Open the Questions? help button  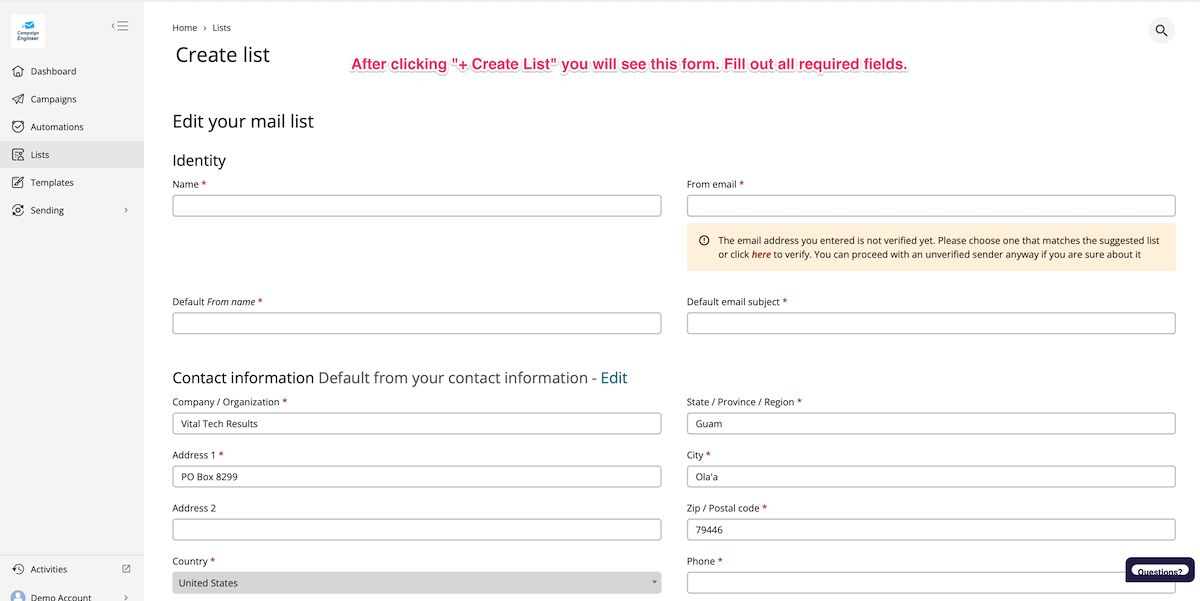coord(1159,571)
